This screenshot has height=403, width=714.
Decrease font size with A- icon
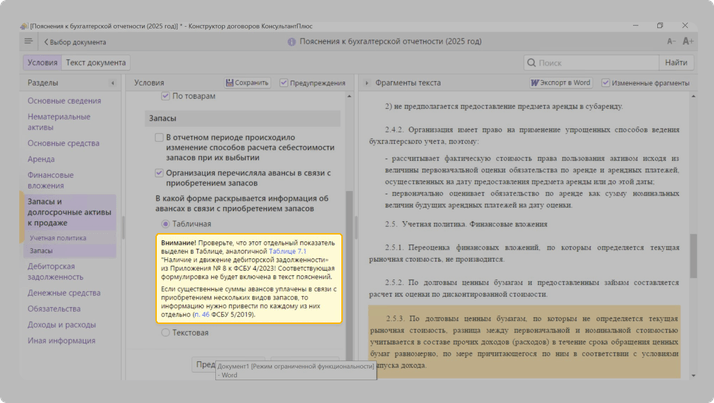pos(671,41)
